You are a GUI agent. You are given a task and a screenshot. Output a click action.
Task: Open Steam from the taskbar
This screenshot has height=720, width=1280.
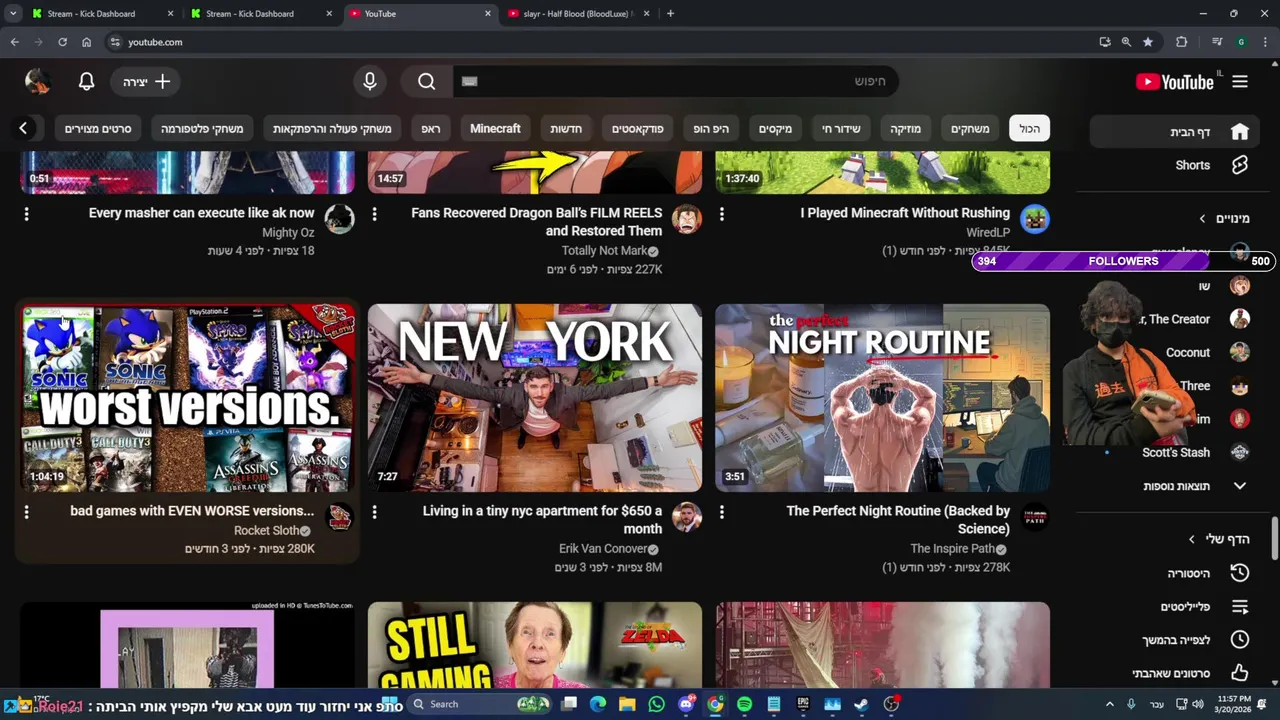tap(862, 704)
